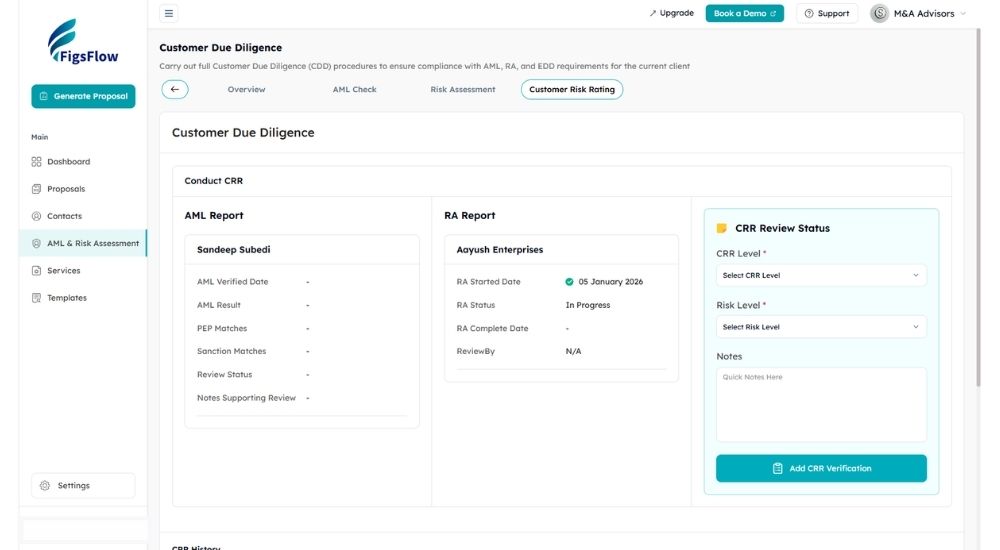Click the AML Verified Date label
1000x550 pixels.
point(232,281)
